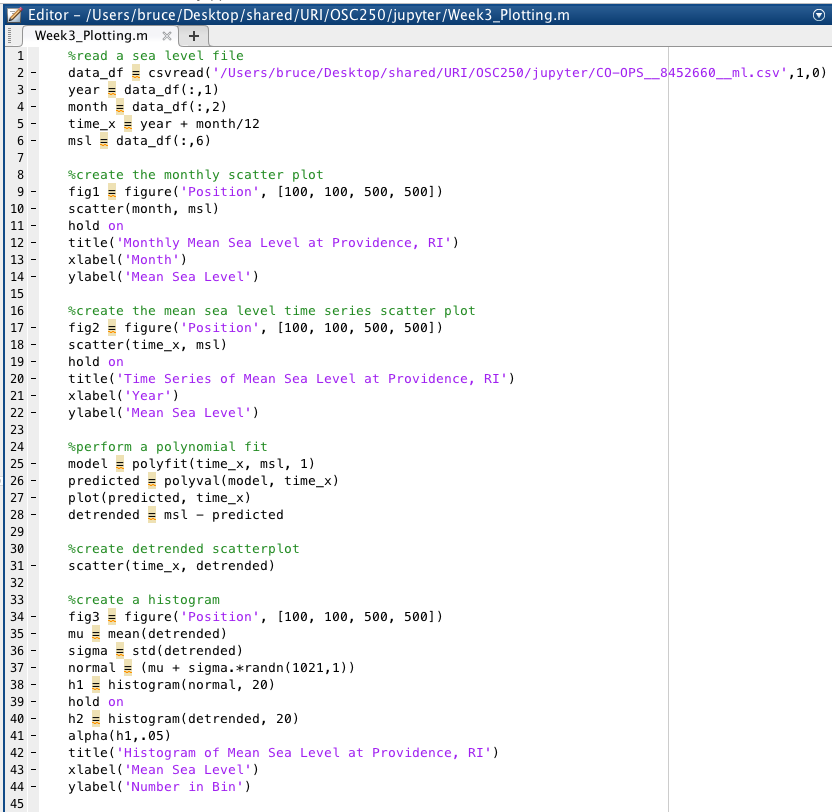Click the ylabel 'Number in Bin' line
Viewport: 832px width, 812px height.
tap(158, 787)
